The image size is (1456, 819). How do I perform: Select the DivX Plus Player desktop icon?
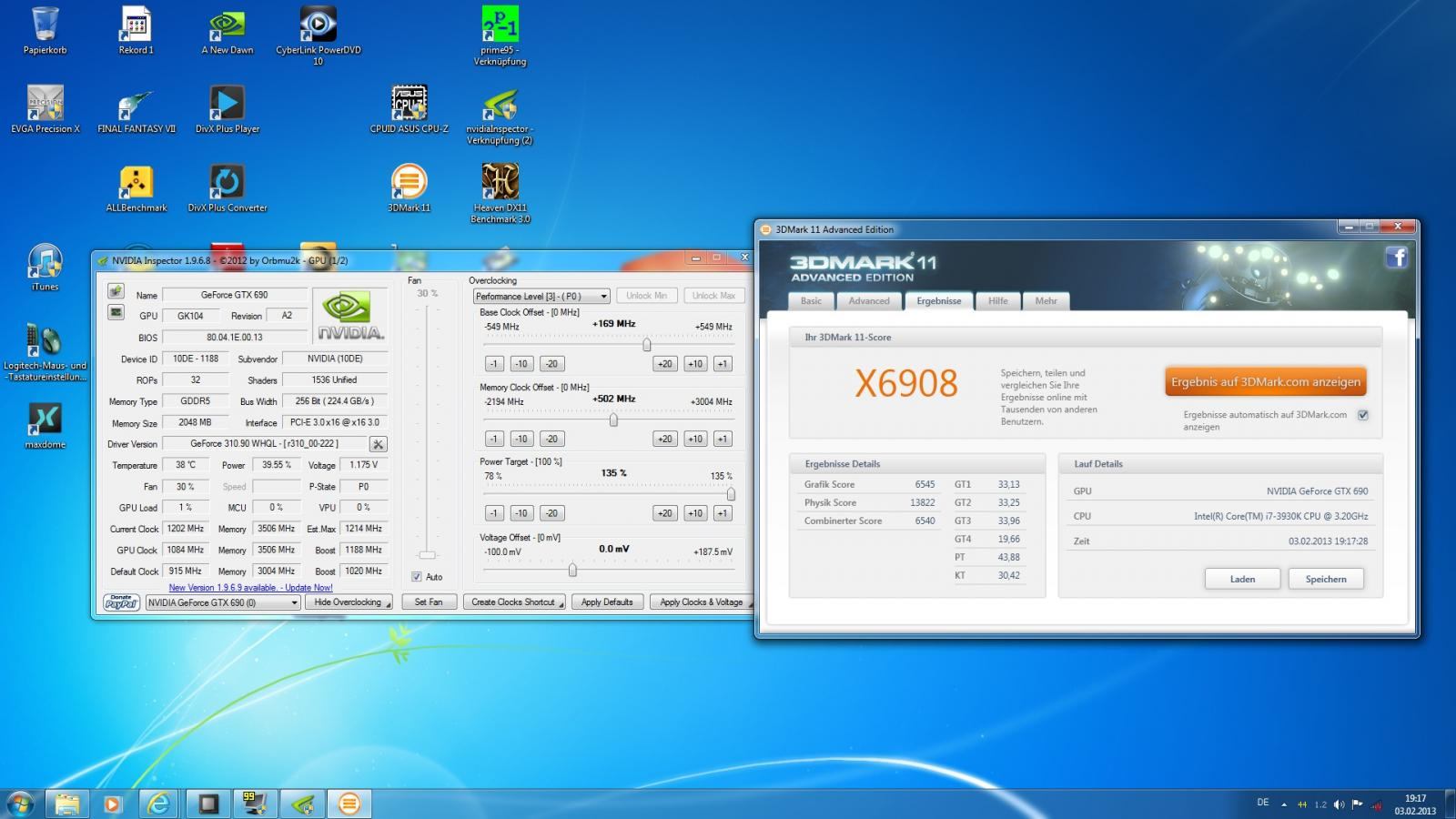click(x=227, y=109)
